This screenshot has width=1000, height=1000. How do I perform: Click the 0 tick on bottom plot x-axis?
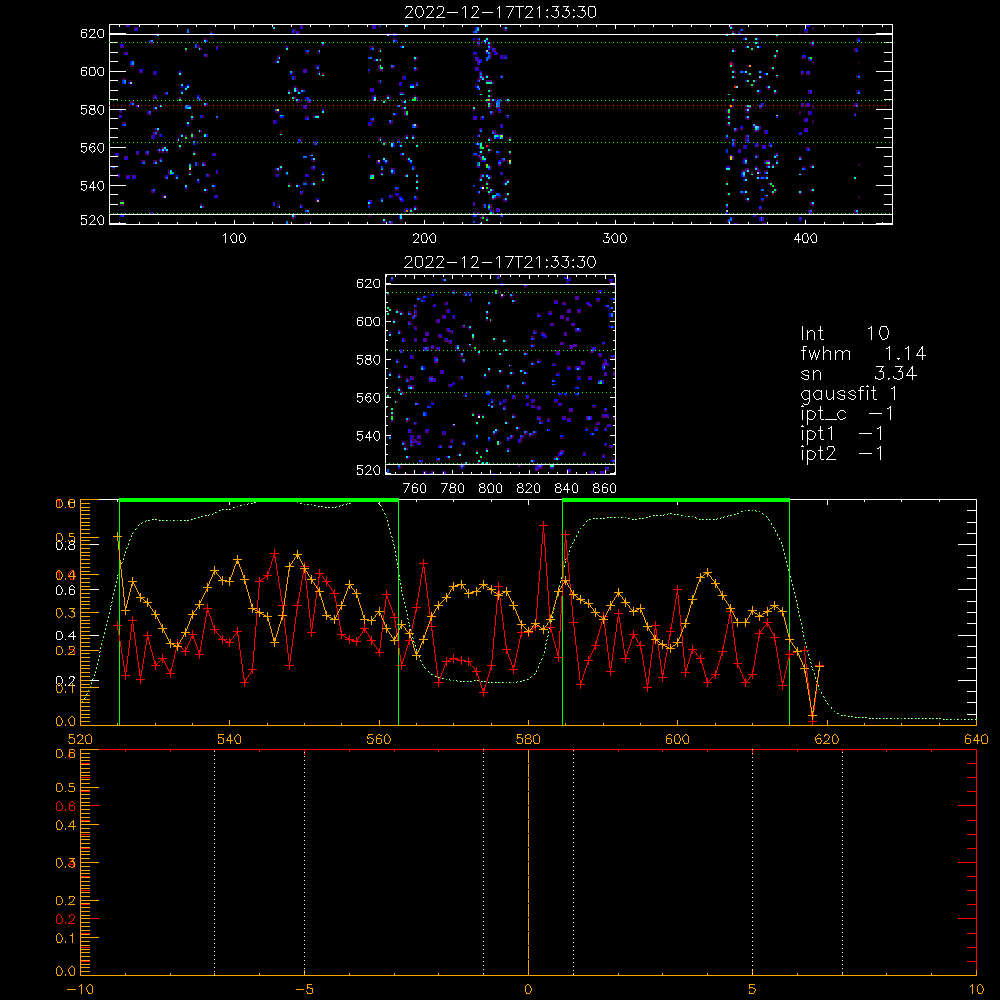(x=528, y=990)
